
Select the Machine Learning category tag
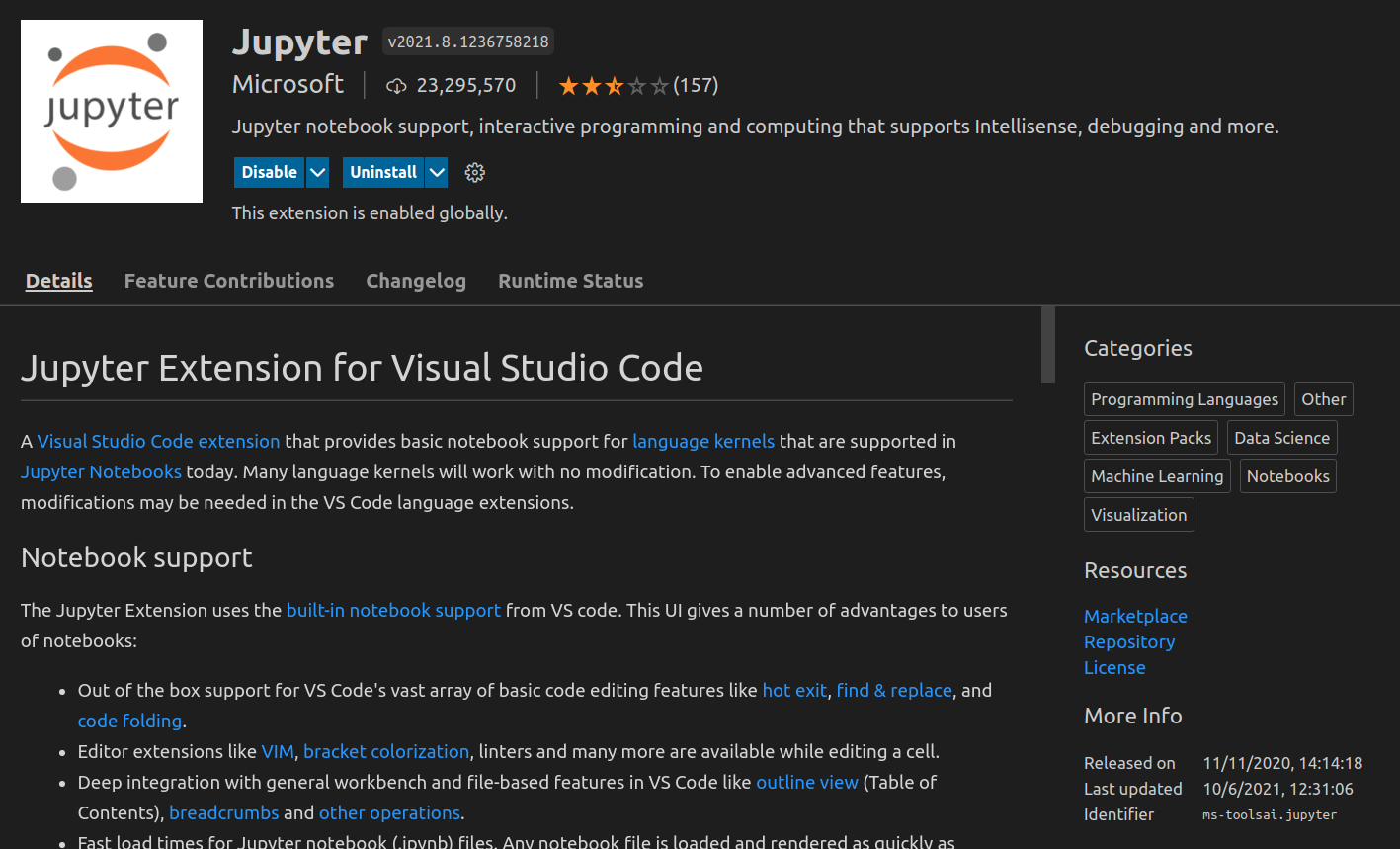(1157, 476)
